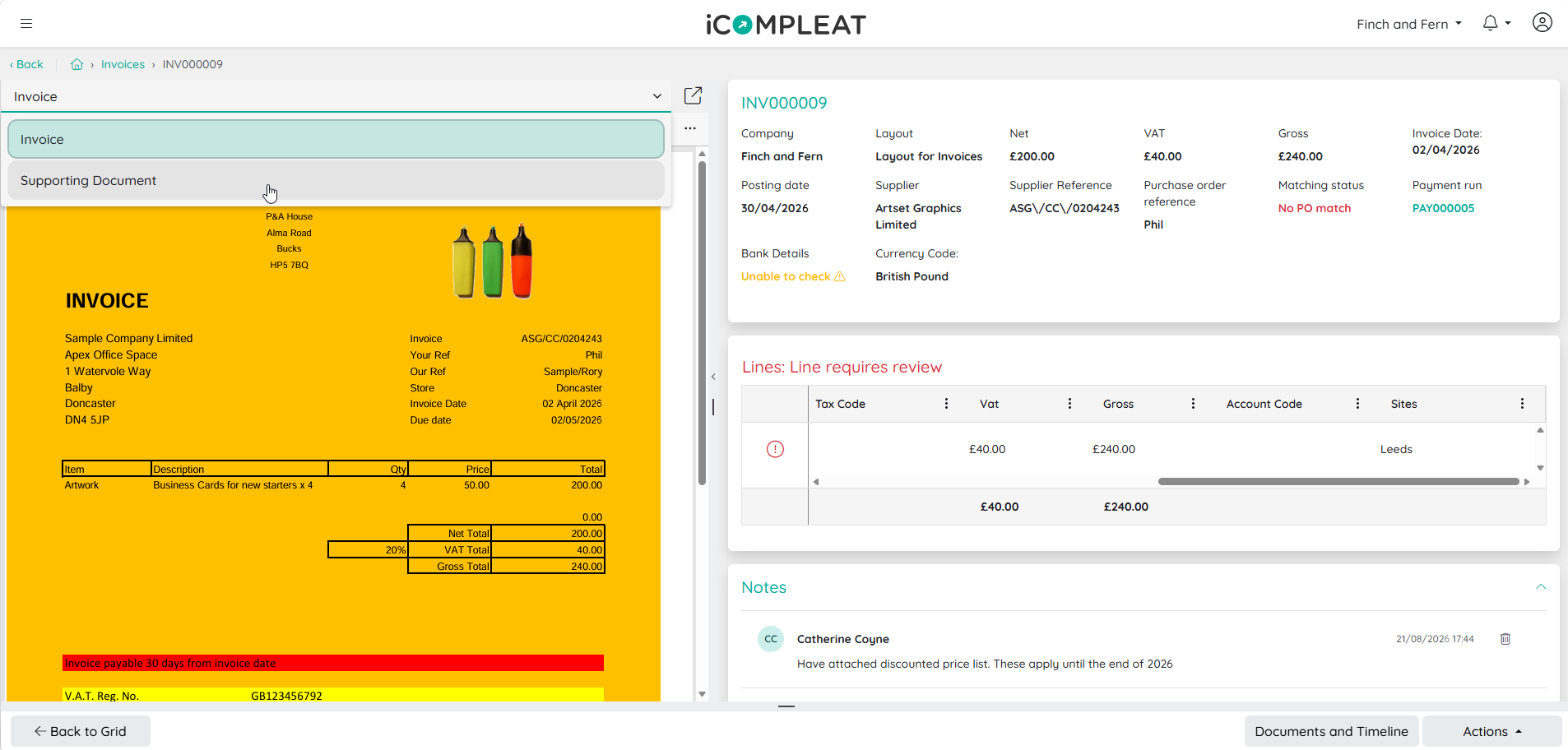
Task: Click the purchase order reference Phil
Action: (x=1153, y=225)
